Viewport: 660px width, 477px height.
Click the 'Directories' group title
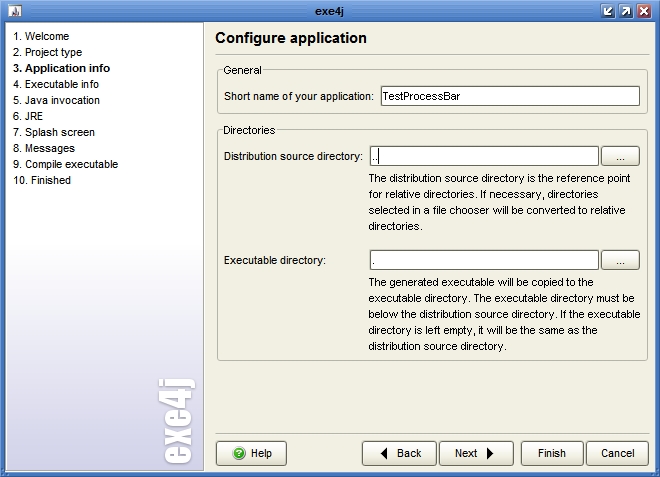[x=249, y=130]
